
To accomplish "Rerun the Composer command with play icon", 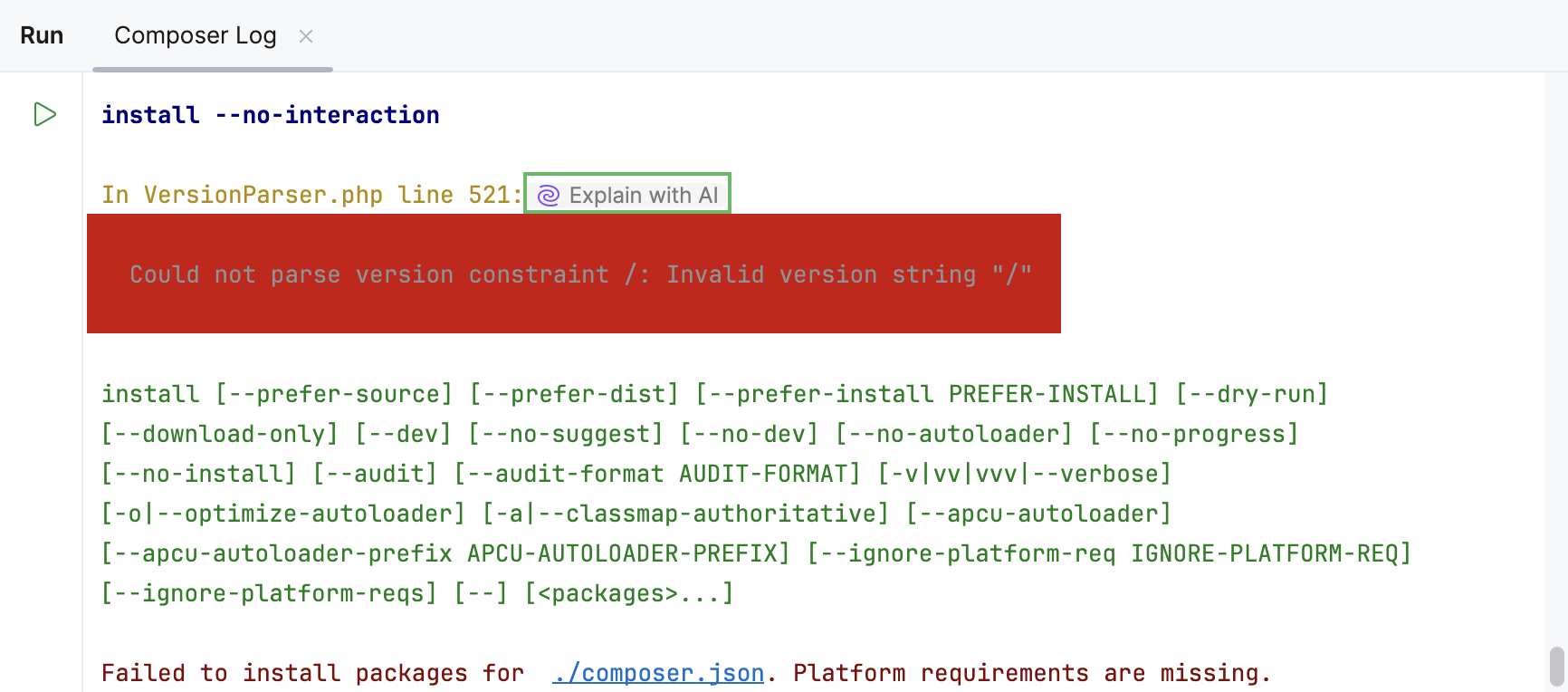I will pos(44,114).
